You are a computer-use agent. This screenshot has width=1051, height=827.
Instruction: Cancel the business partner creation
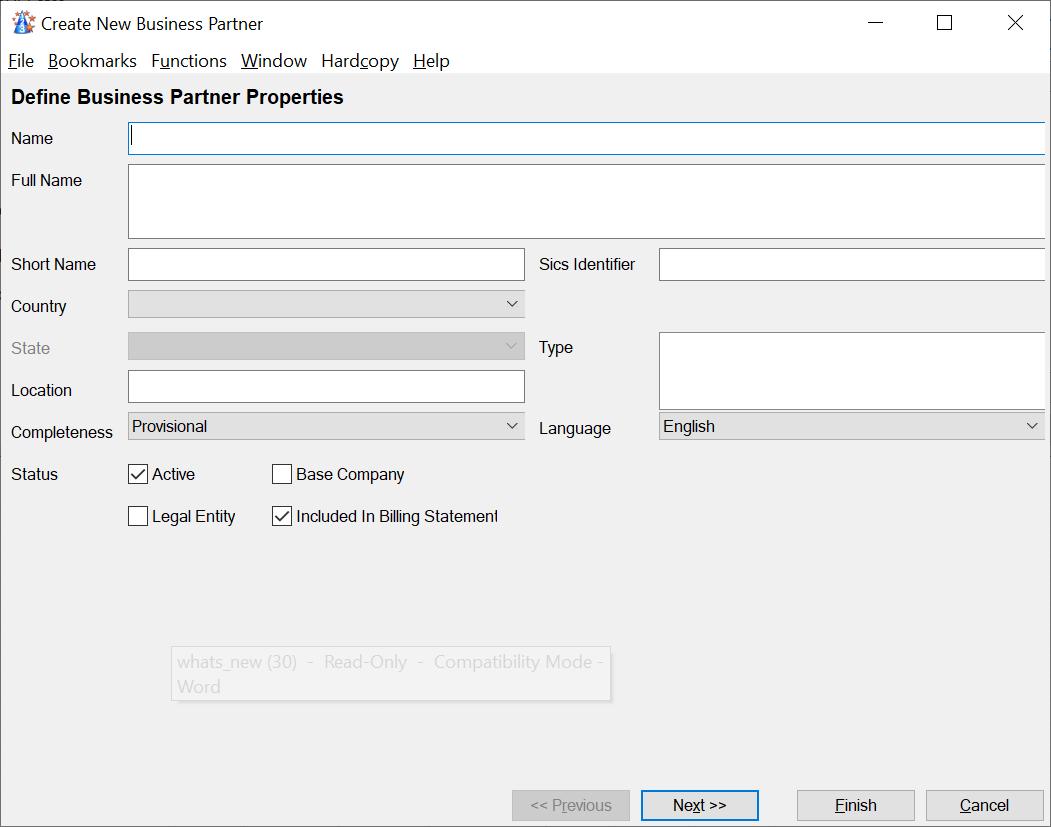click(x=984, y=805)
